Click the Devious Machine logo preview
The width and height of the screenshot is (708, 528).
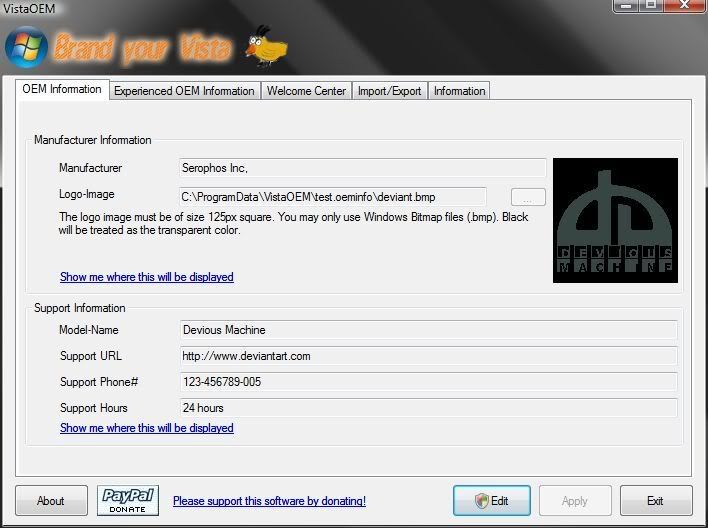pos(615,220)
